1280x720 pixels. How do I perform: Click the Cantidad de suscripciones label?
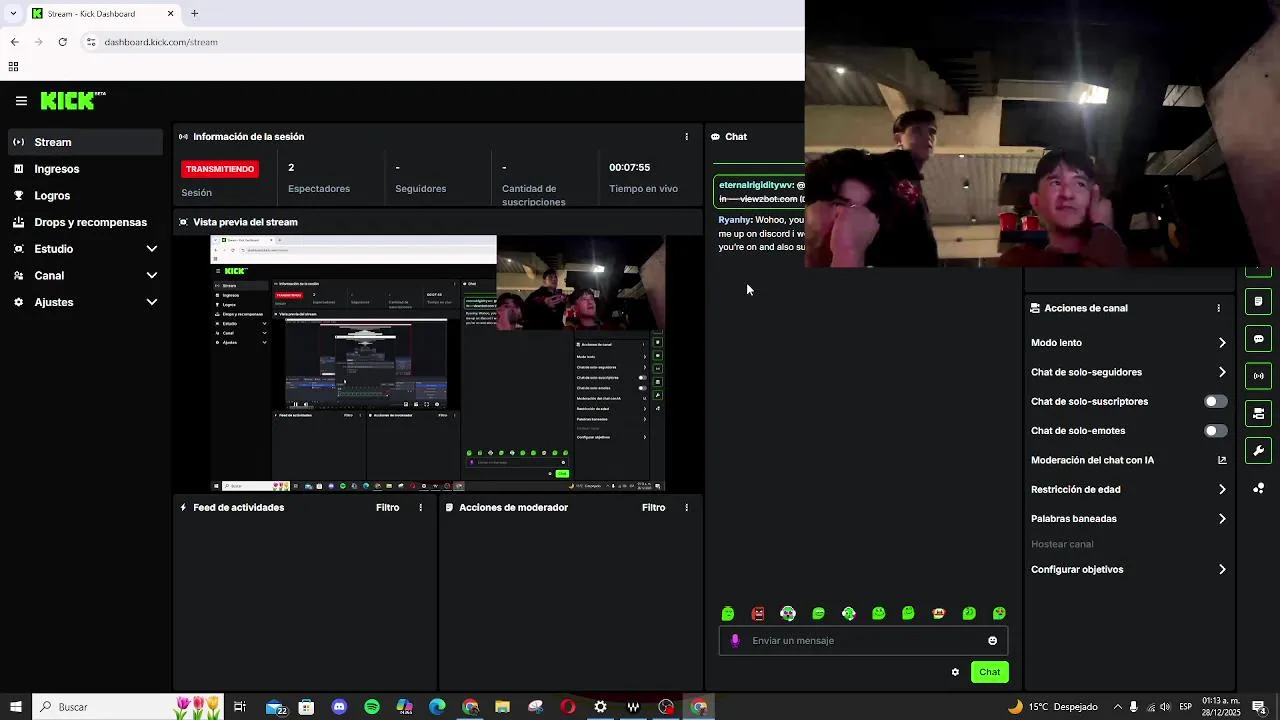pos(534,195)
